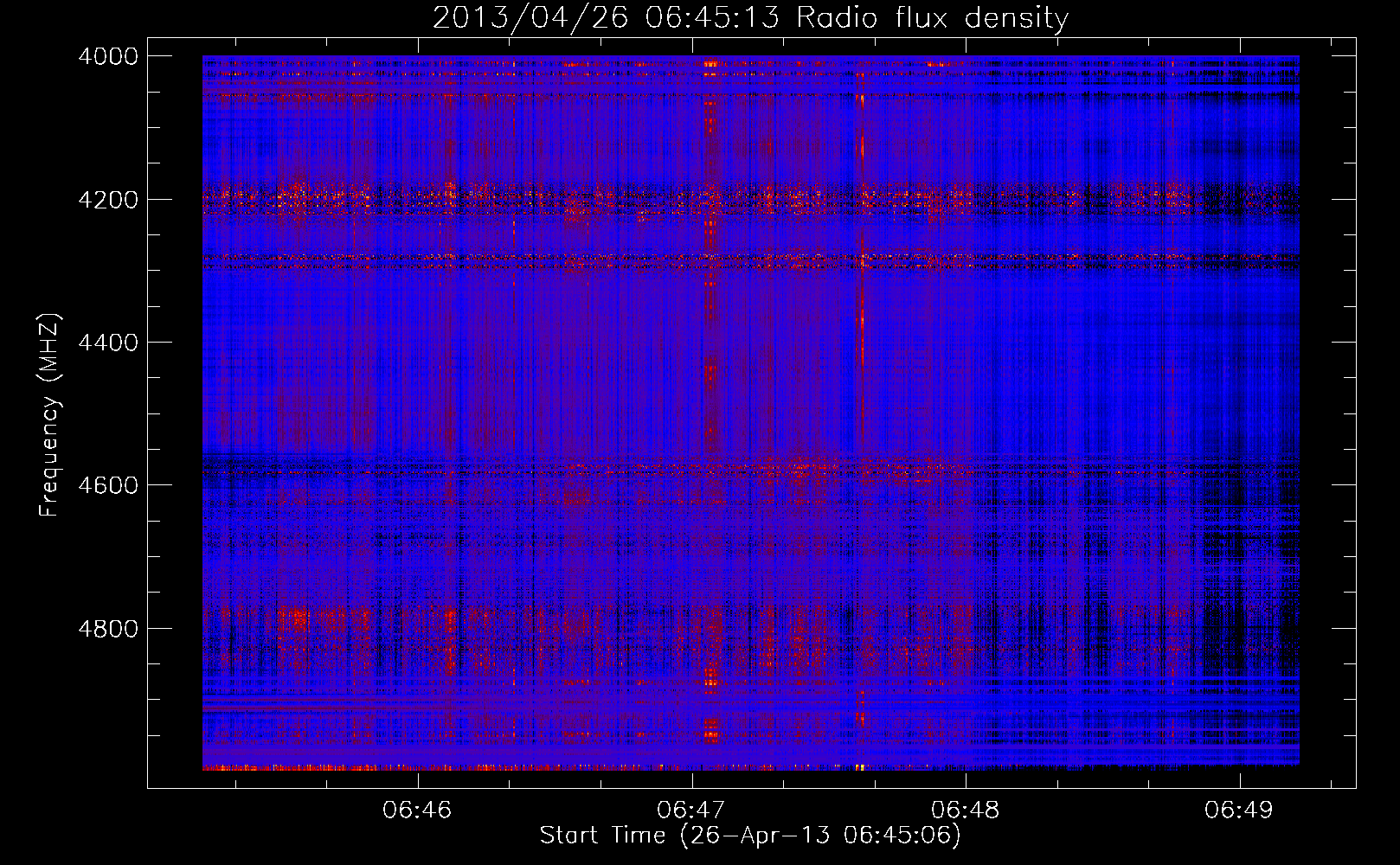Click the 06:47 time axis label

(691, 811)
